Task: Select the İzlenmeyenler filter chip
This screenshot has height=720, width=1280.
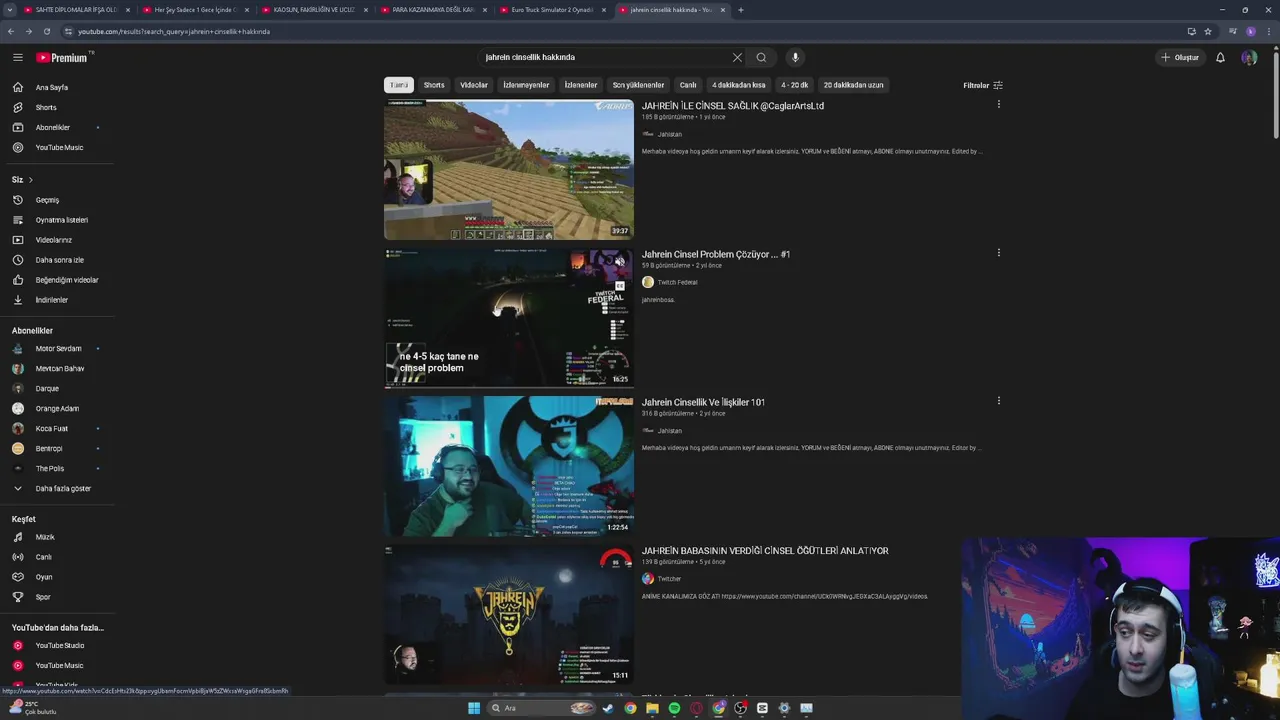Action: [526, 85]
